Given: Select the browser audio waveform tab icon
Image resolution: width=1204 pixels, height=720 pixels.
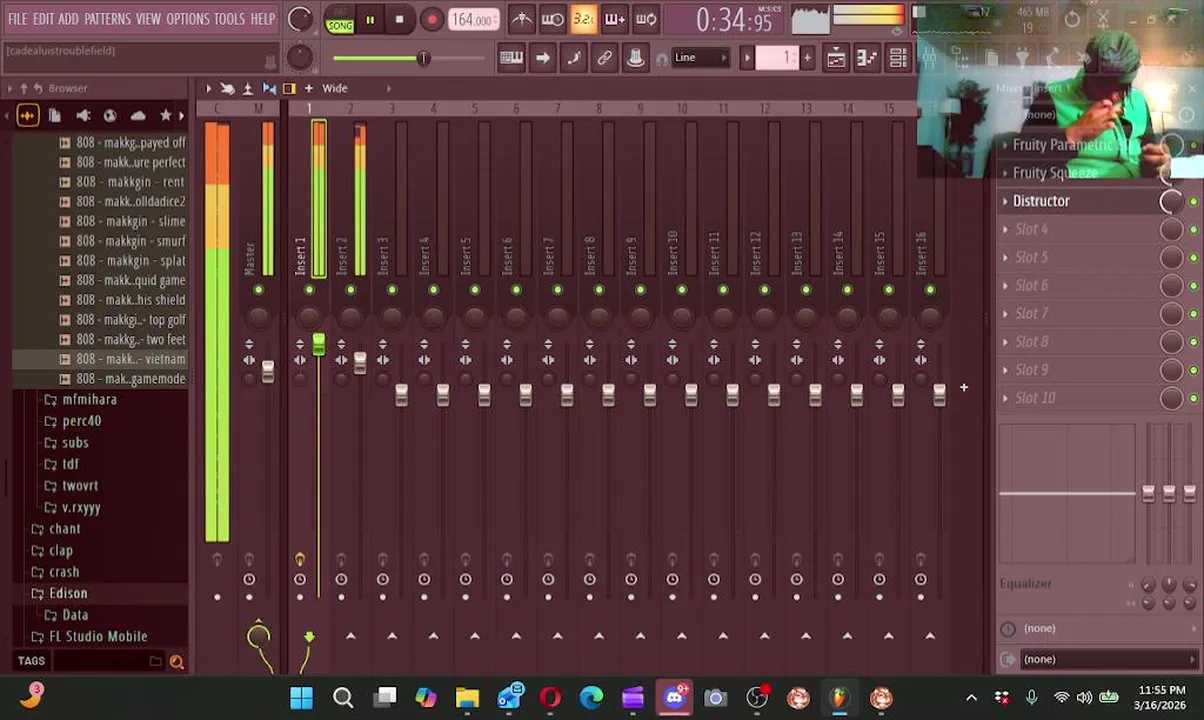Looking at the screenshot, I should [x=27, y=116].
